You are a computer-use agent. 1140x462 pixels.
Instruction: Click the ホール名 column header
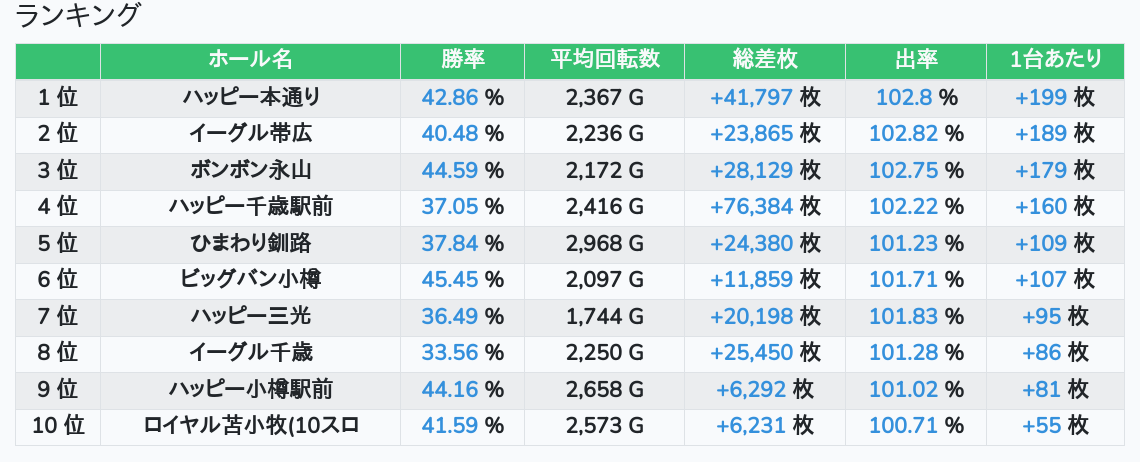(250, 60)
